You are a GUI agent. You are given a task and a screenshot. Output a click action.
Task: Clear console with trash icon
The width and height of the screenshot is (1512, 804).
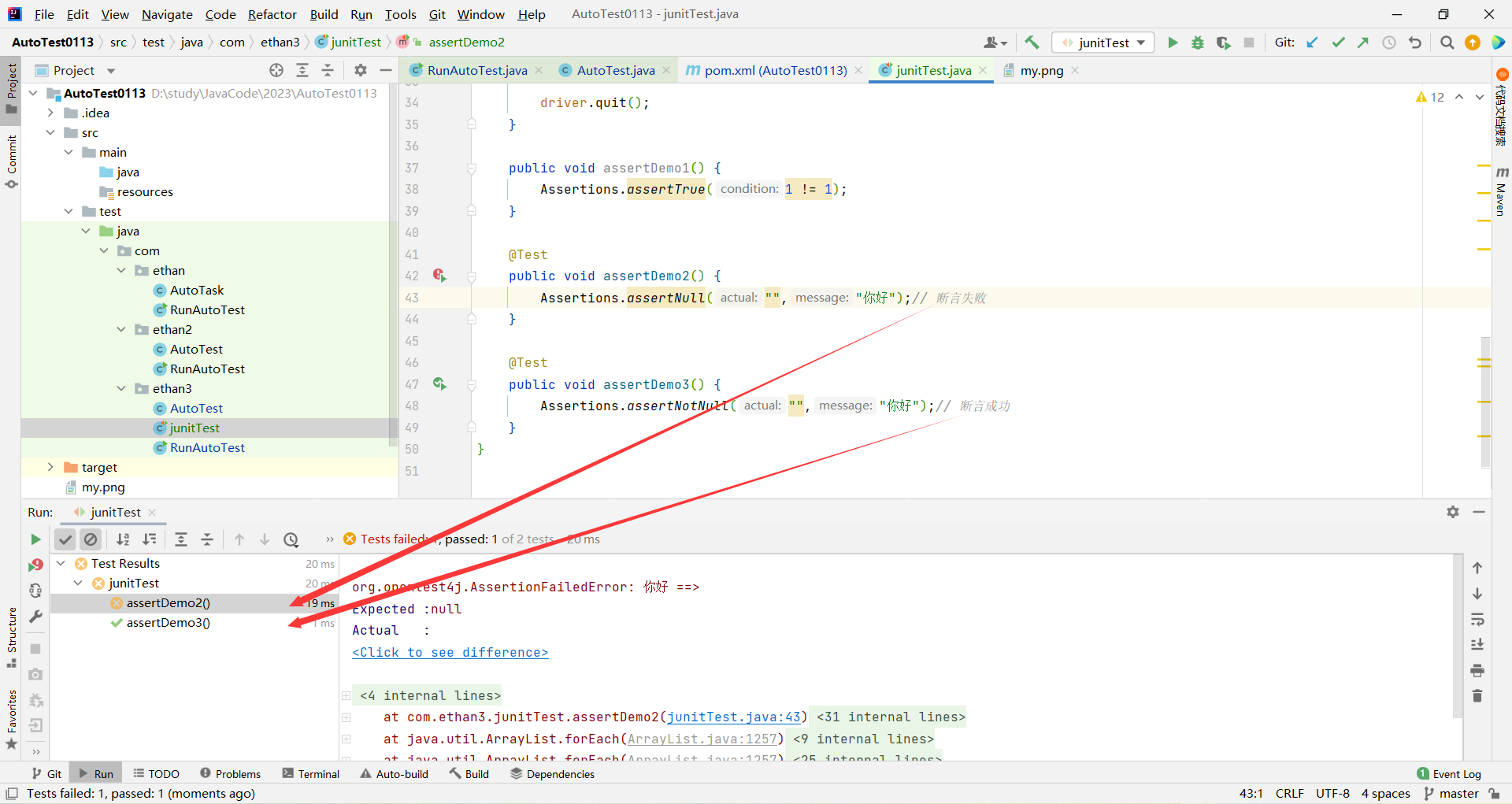(x=1477, y=696)
